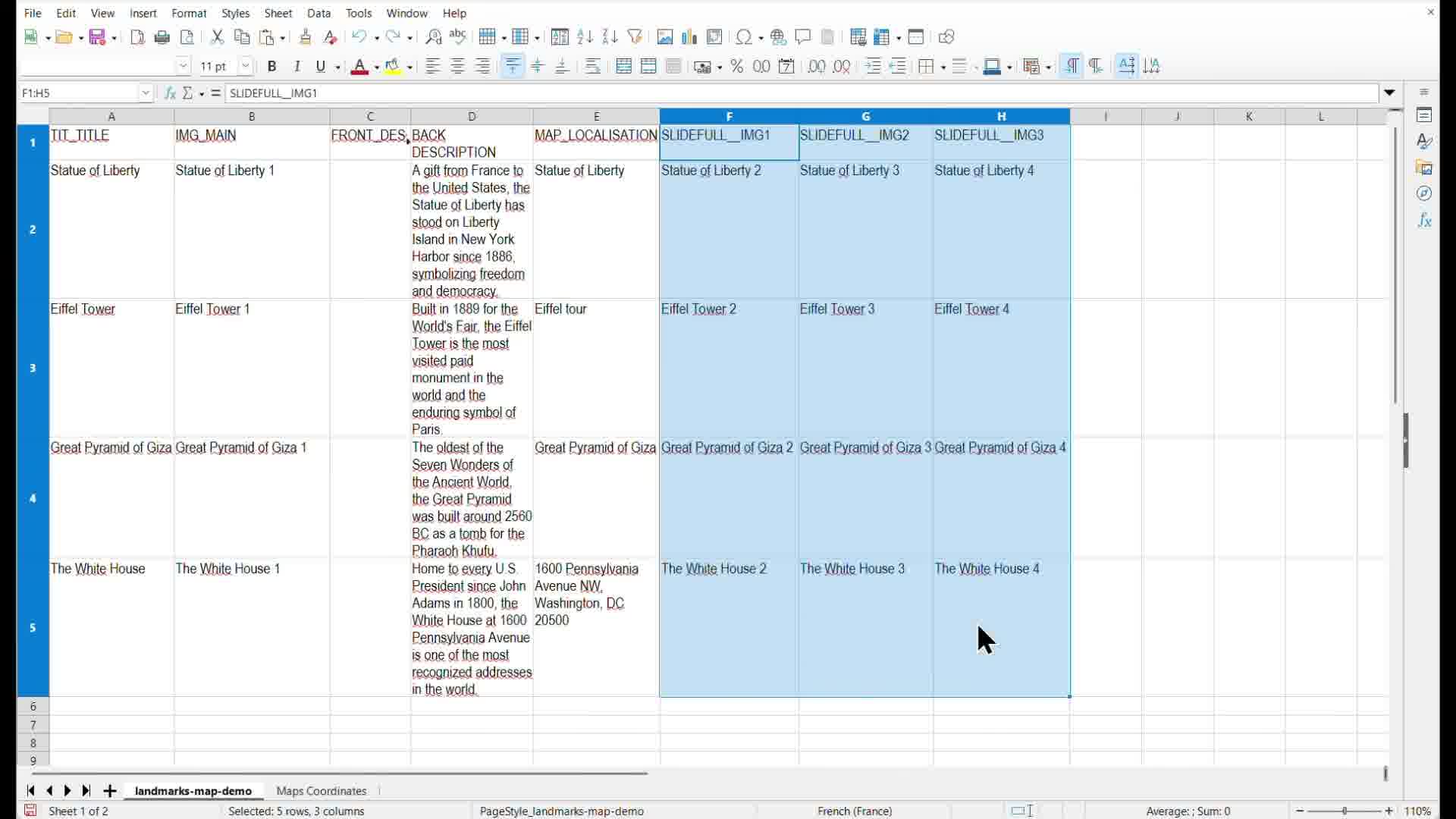Open the Undo history dropdown arrow

click(x=377, y=37)
